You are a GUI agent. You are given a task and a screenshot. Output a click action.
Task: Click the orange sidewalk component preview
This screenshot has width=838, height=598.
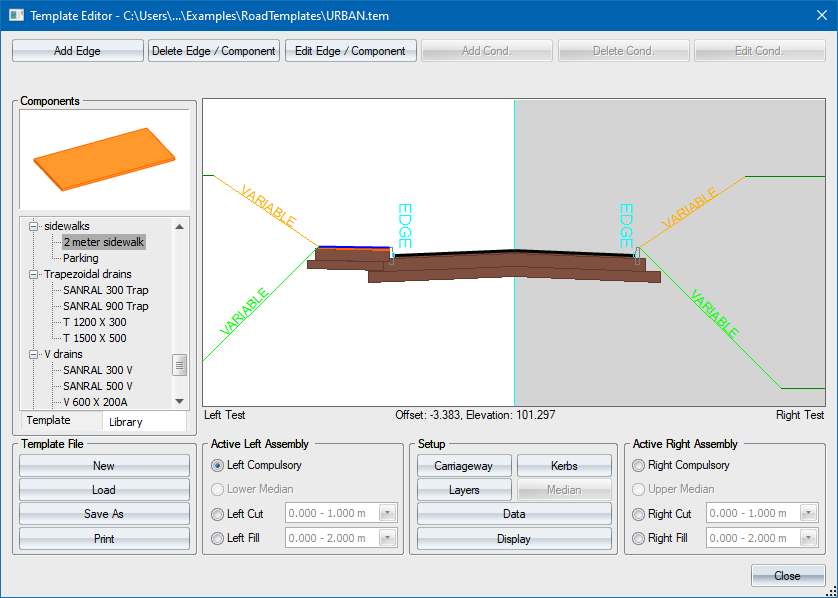(104, 159)
